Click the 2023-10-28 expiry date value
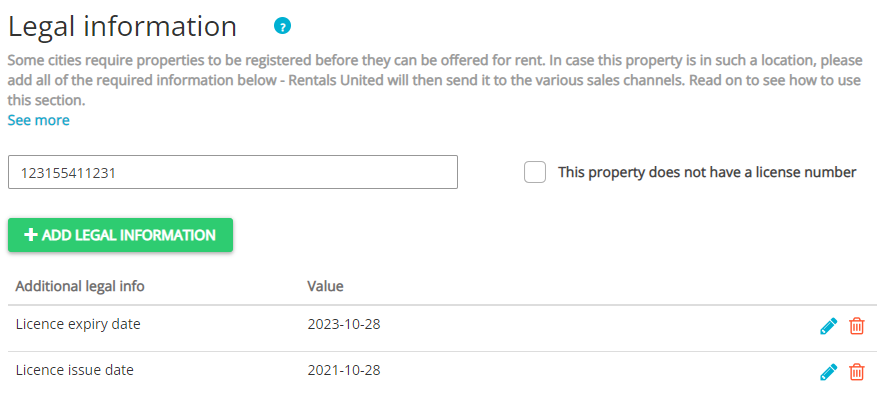The height and width of the screenshot is (407, 885). point(344,325)
